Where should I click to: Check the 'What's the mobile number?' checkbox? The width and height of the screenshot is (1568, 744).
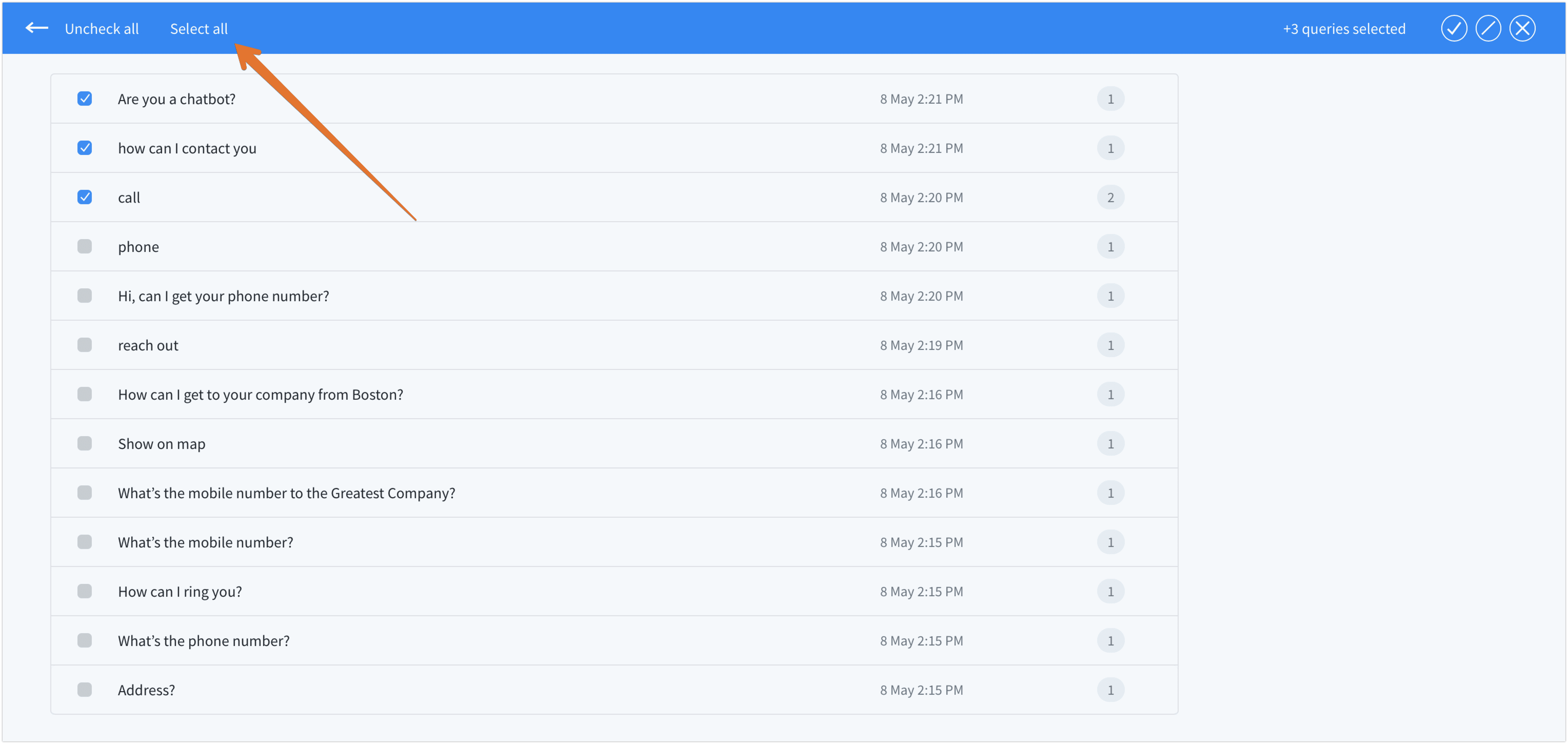click(x=85, y=542)
